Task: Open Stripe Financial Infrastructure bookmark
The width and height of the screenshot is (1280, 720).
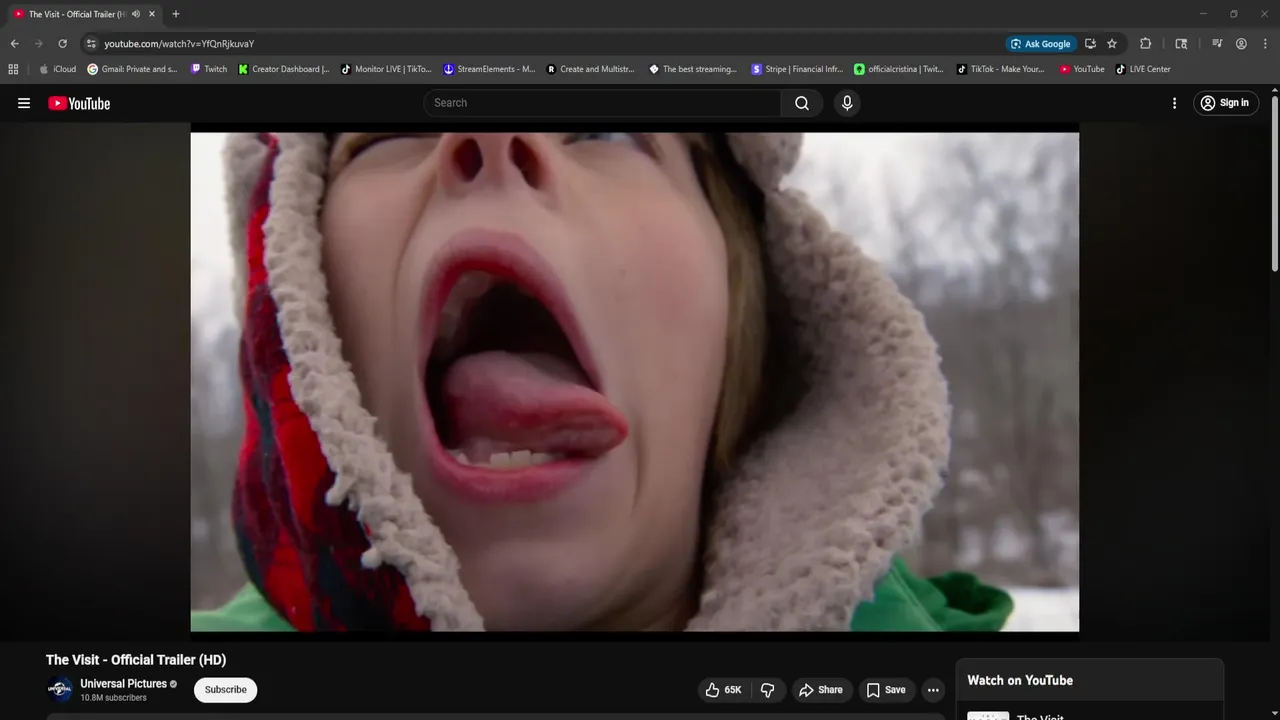Action: tap(797, 69)
